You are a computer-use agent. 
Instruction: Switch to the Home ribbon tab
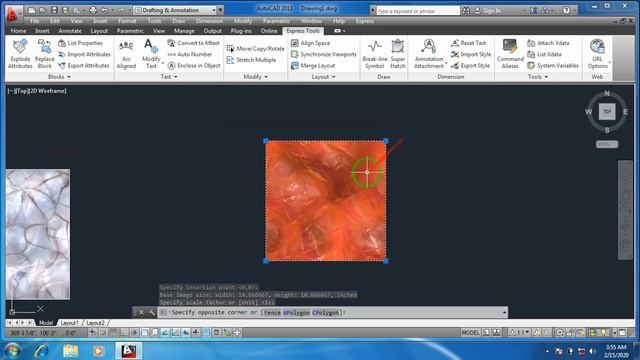click(18, 31)
